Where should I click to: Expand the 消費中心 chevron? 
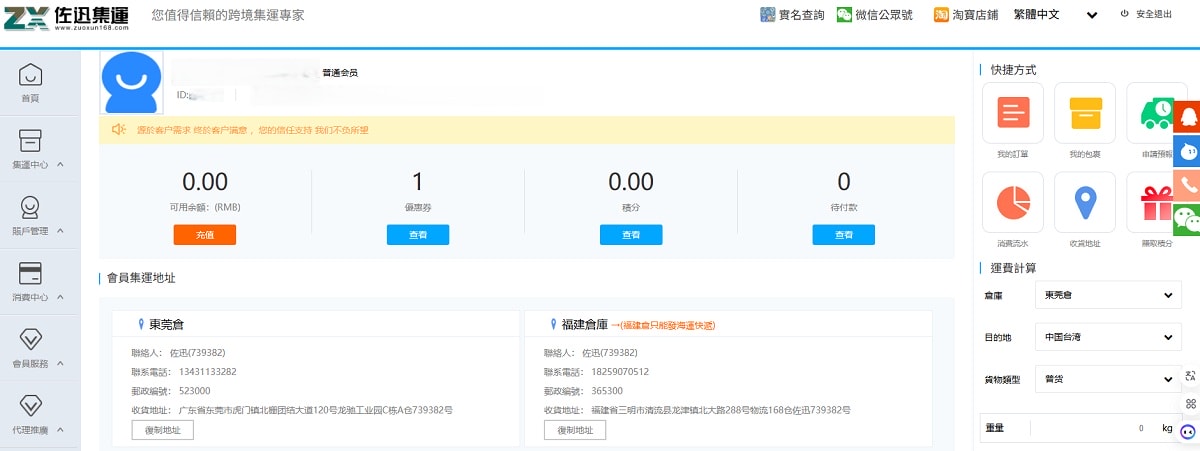pos(61,297)
